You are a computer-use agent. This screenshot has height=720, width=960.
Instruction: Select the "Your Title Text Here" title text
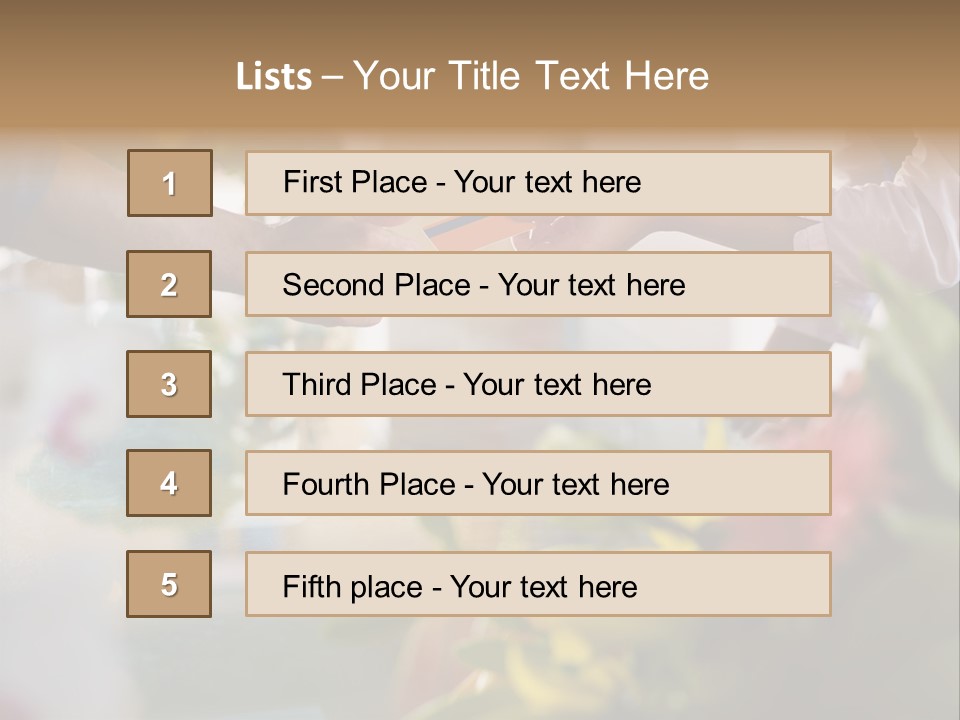pyautogui.click(x=531, y=76)
